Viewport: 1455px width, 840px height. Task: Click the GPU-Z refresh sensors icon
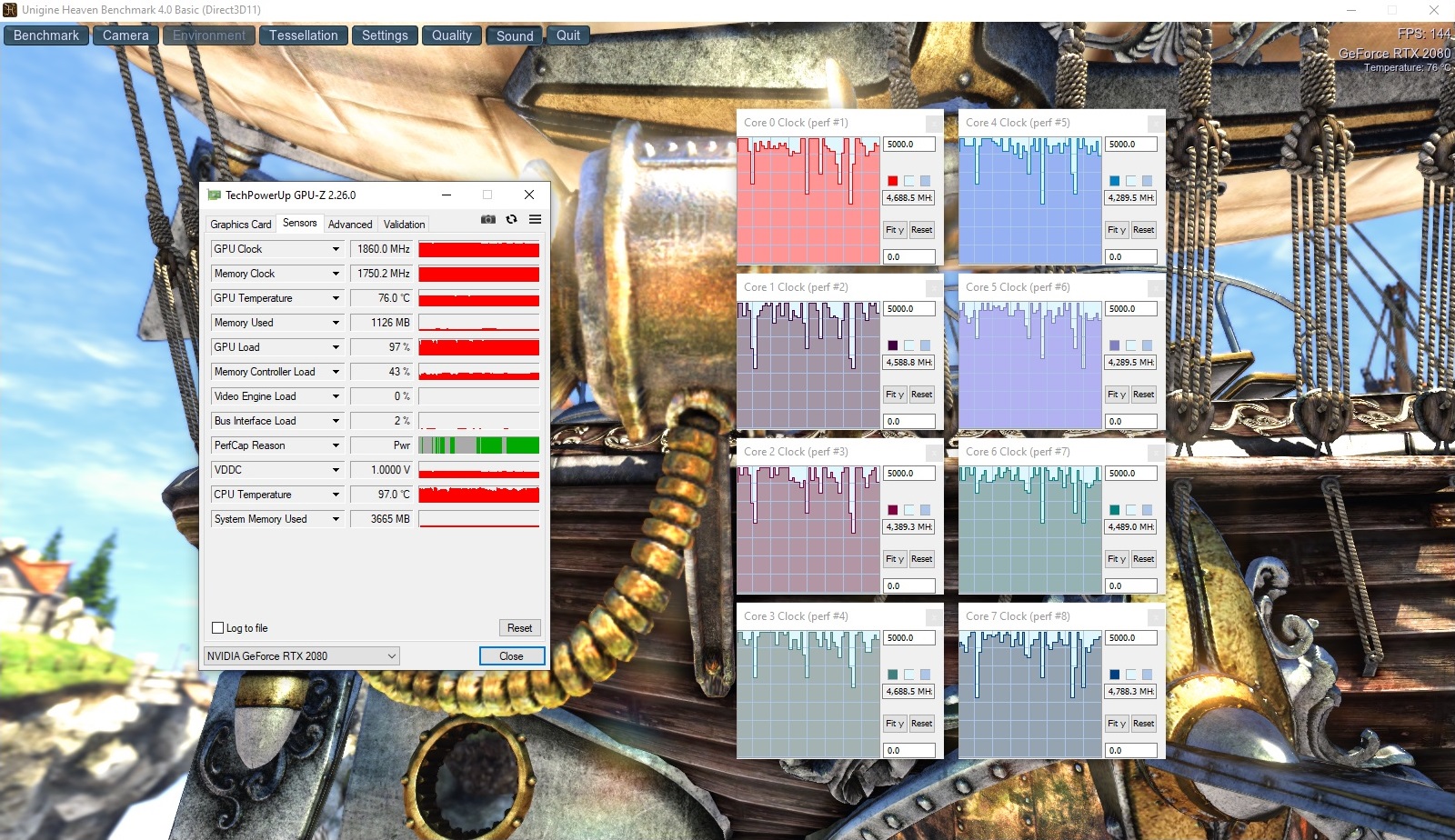[x=512, y=219]
